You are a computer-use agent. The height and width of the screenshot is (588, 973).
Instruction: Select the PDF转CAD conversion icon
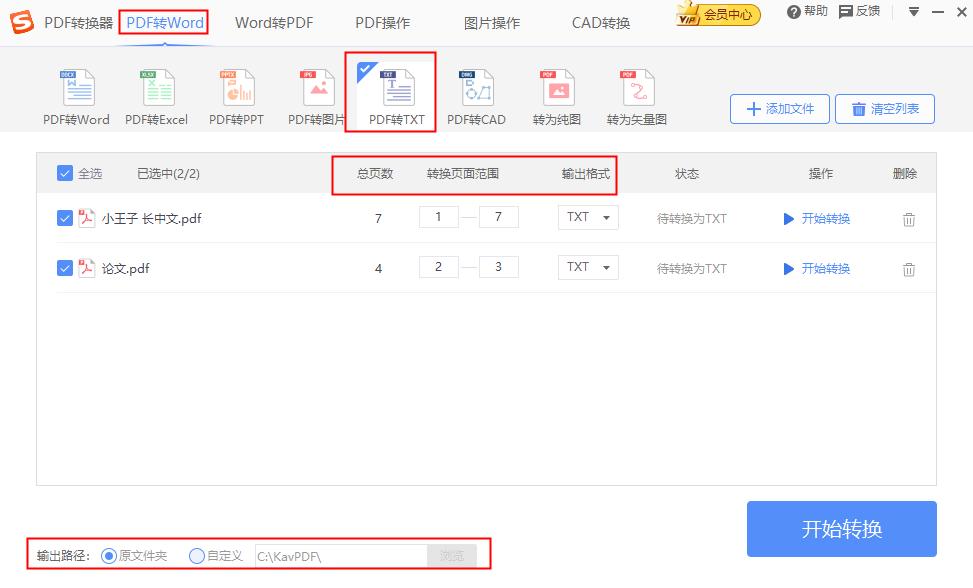pos(477,88)
